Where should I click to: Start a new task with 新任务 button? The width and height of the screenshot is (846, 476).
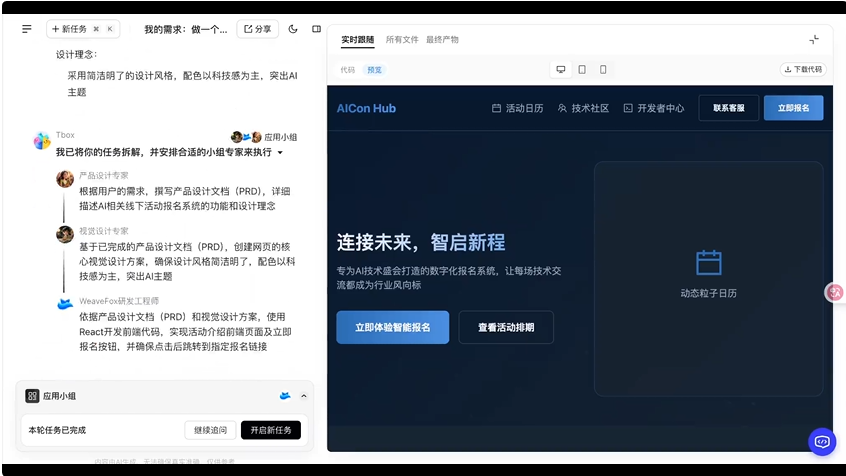click(83, 29)
